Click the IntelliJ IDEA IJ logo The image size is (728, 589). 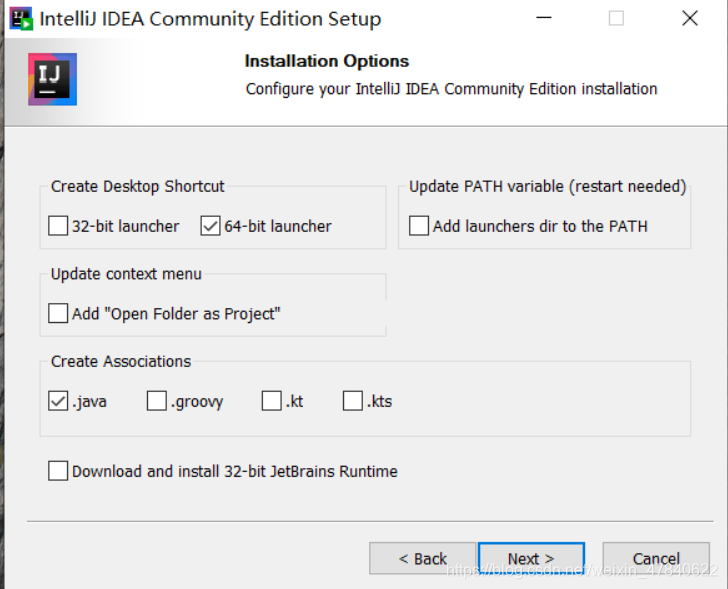(x=52, y=79)
